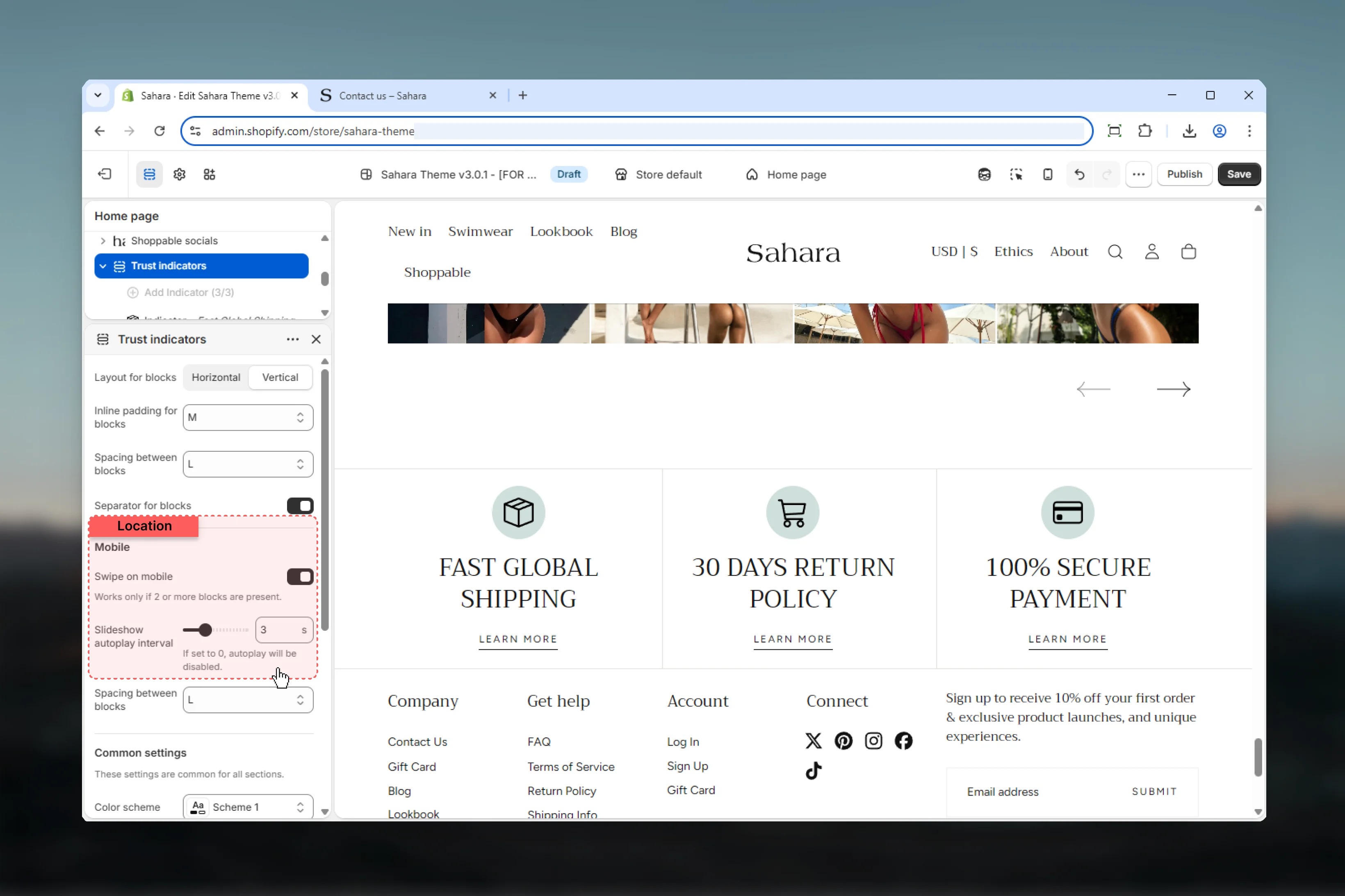Click the X (Twitter) social icon
Image resolution: width=1345 pixels, height=896 pixels.
pyautogui.click(x=813, y=741)
